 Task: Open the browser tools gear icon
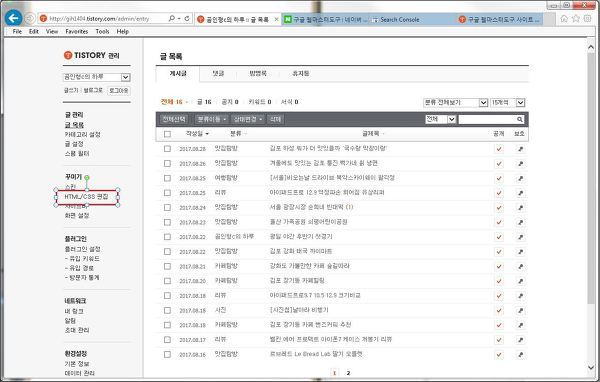(588, 18)
